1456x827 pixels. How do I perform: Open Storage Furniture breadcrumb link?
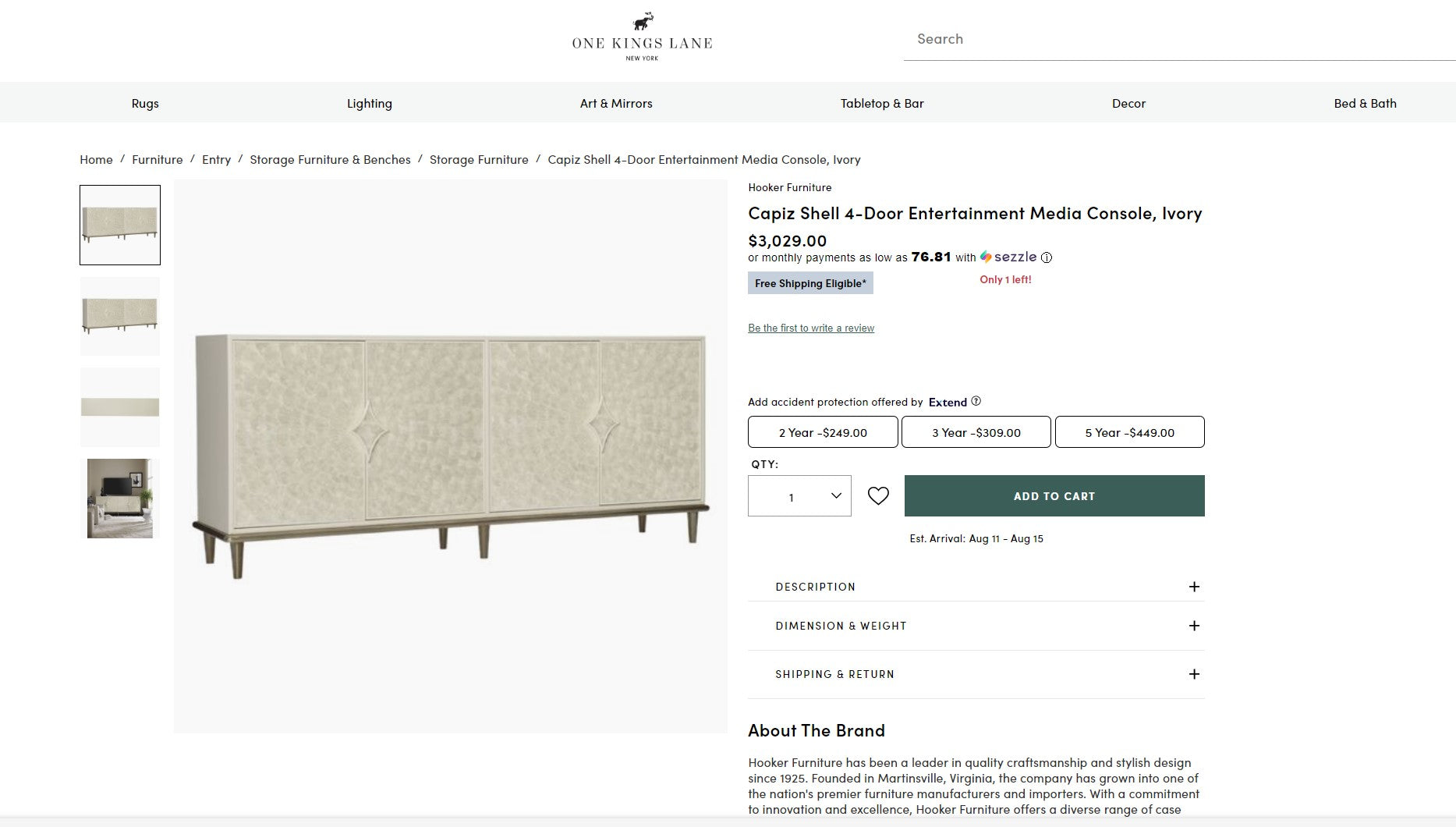tap(479, 160)
